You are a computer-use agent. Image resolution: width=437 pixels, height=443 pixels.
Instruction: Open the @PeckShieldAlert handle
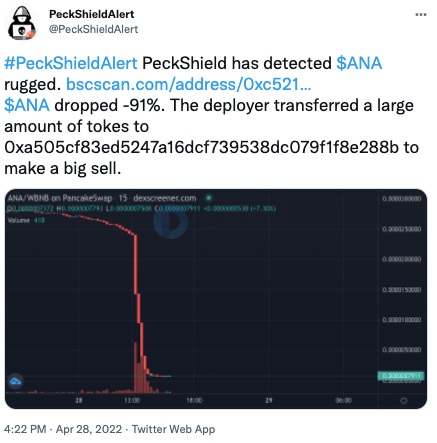coord(94,29)
